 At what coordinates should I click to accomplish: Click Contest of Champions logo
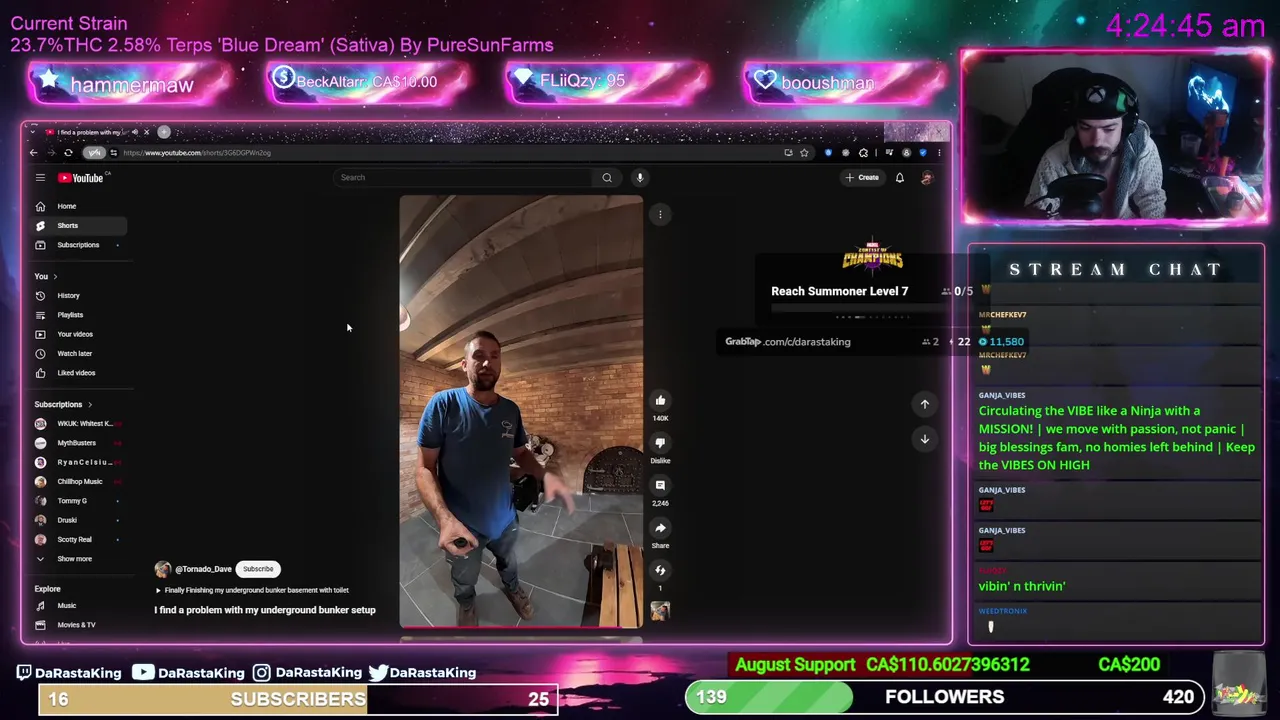click(x=872, y=257)
